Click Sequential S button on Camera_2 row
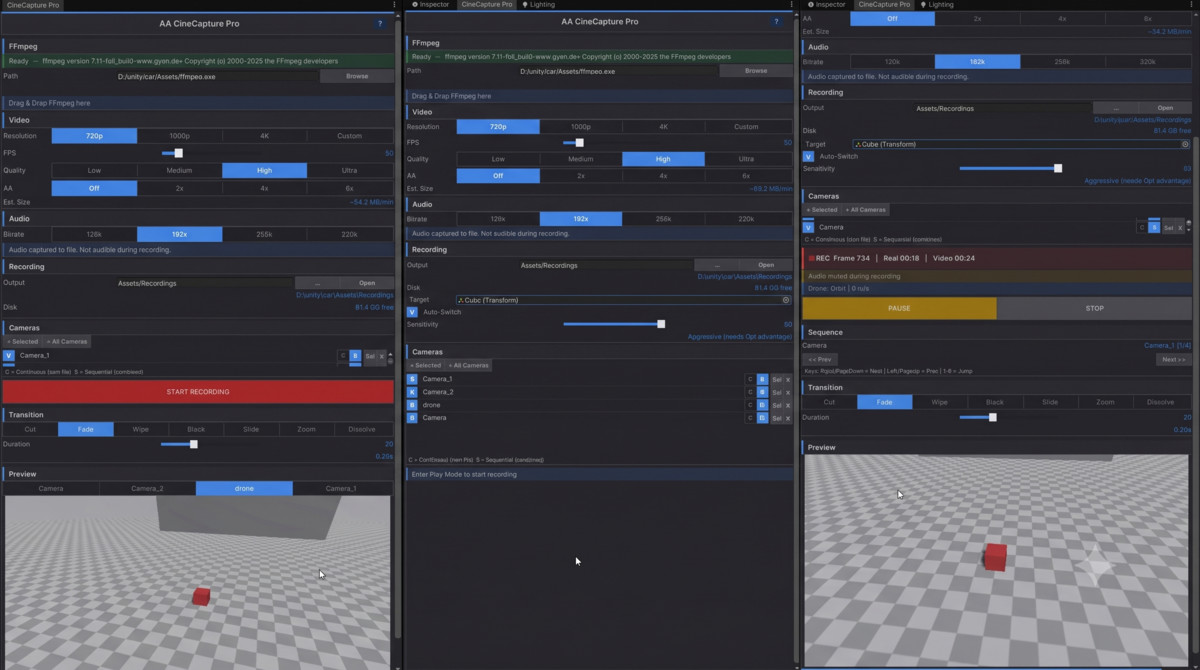This screenshot has width=1200, height=670. (x=762, y=392)
